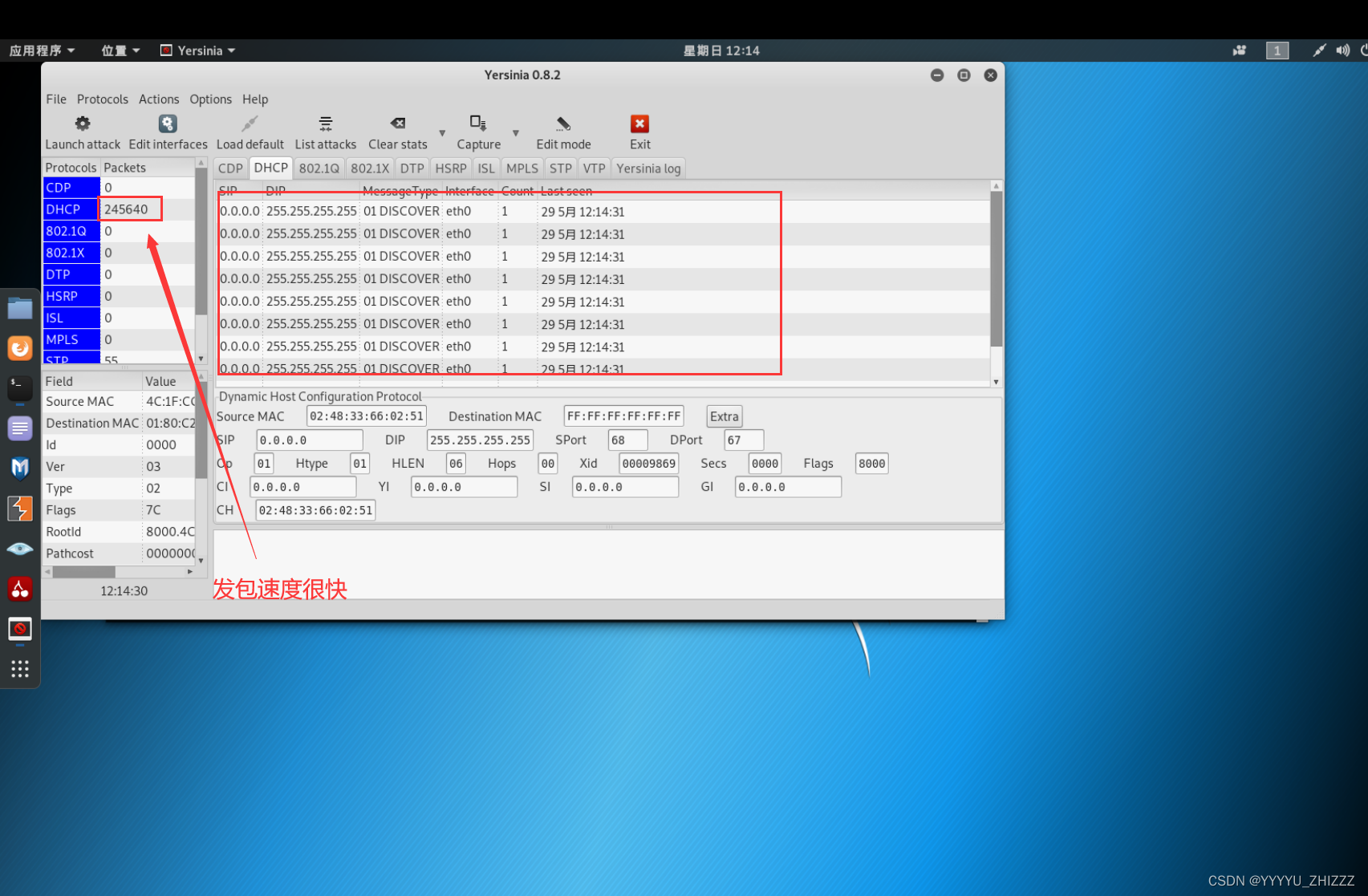Image resolution: width=1368 pixels, height=896 pixels.
Task: Expand the Clear stats dropdown arrow
Action: [442, 133]
